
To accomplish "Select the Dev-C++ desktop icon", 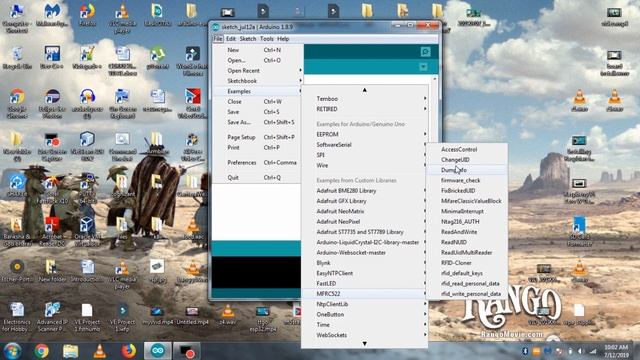I will tap(52, 58).
